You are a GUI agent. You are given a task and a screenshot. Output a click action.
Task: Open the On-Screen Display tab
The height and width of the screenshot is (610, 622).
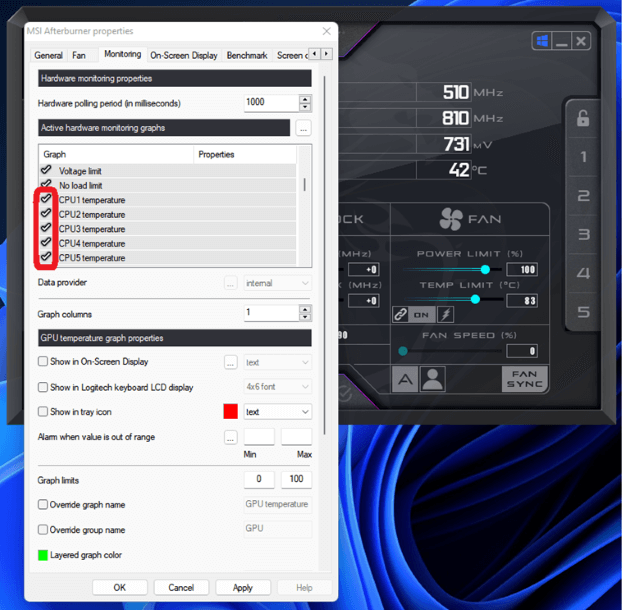click(x=184, y=55)
